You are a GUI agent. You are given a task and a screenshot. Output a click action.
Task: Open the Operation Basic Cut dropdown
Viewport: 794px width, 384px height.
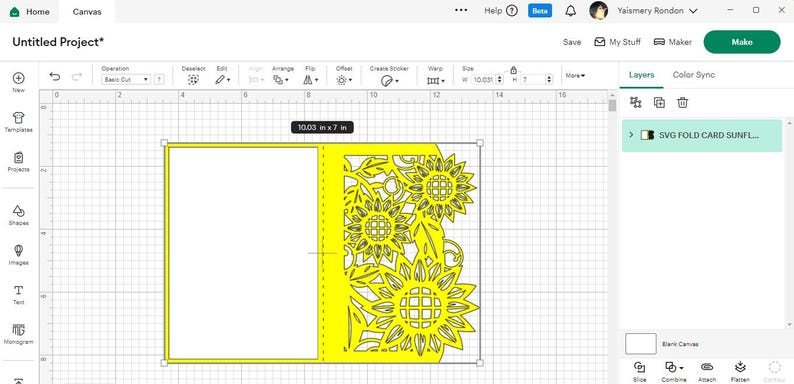[126, 80]
